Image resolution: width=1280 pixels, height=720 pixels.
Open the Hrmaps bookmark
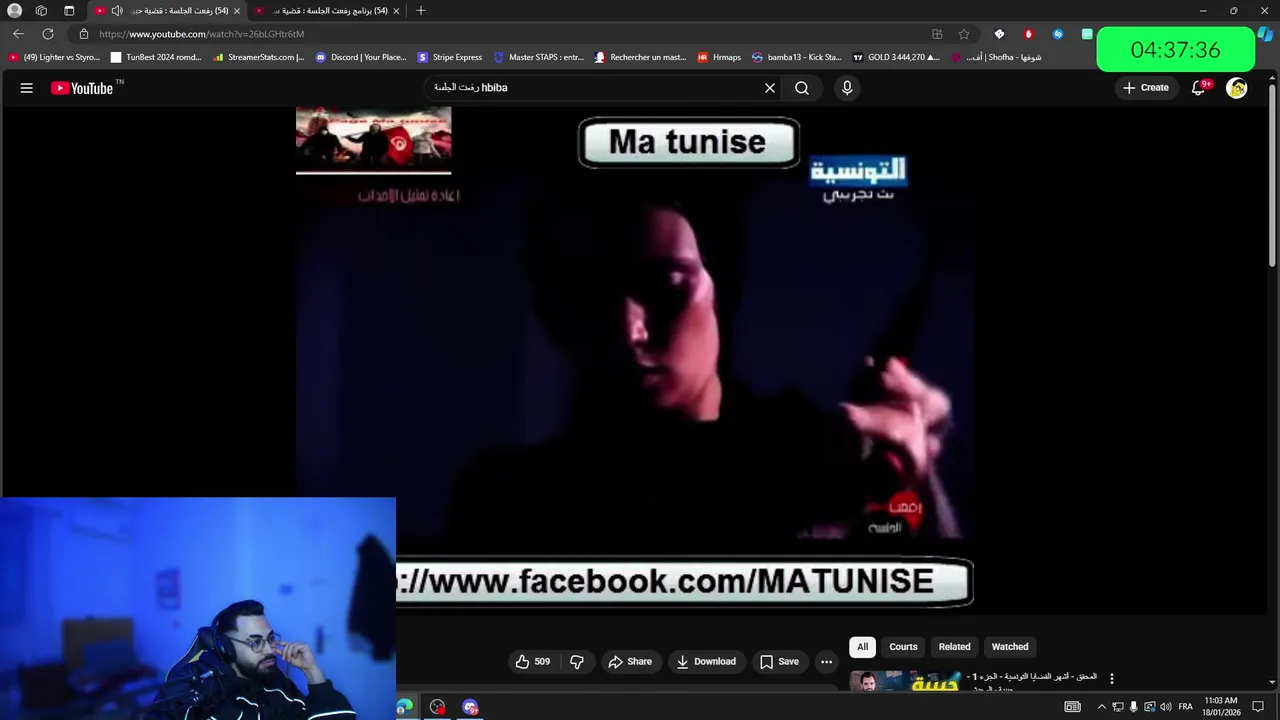(719, 57)
